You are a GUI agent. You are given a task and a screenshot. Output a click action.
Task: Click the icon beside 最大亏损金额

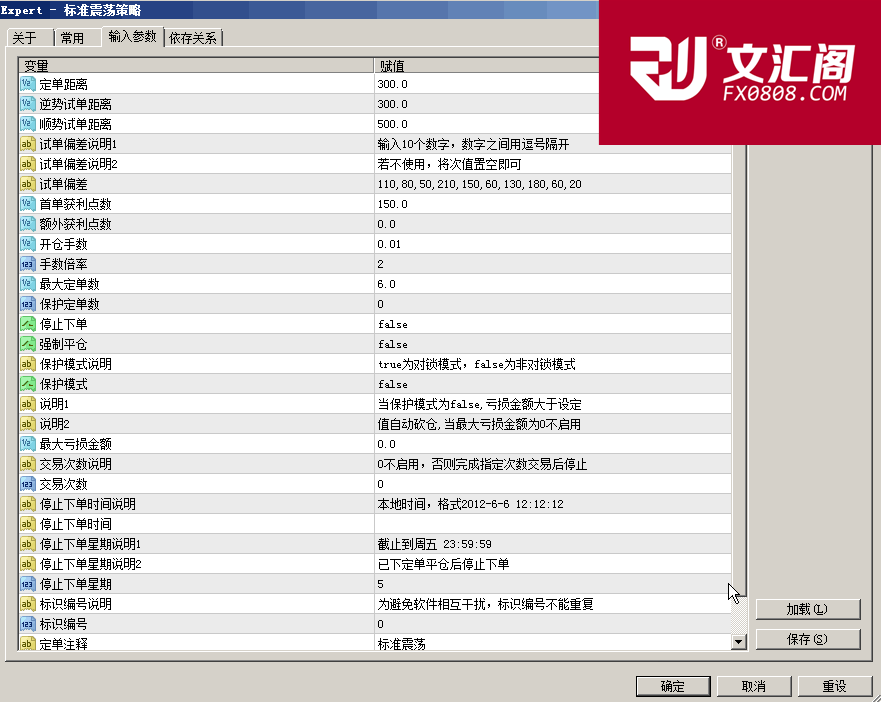[x=28, y=444]
